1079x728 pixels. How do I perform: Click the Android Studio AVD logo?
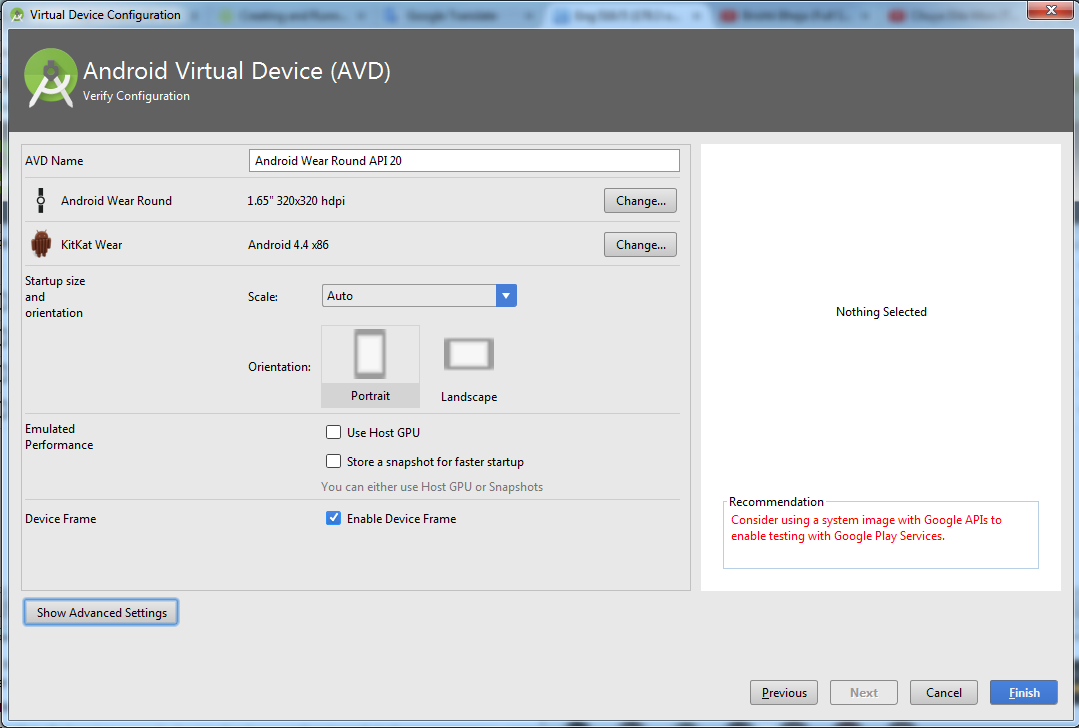click(50, 78)
